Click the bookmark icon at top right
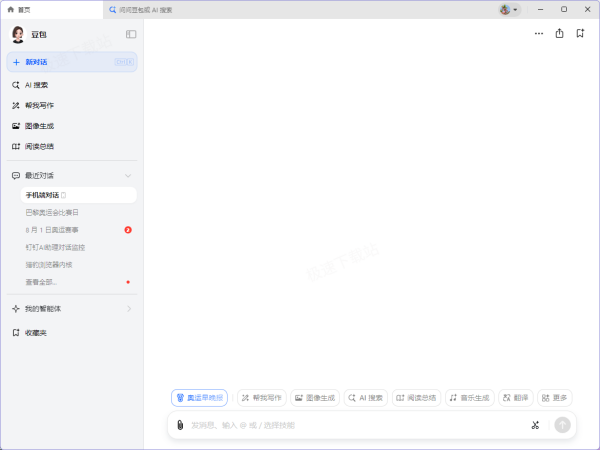Screen dimensions: 600x450 coord(580,33)
